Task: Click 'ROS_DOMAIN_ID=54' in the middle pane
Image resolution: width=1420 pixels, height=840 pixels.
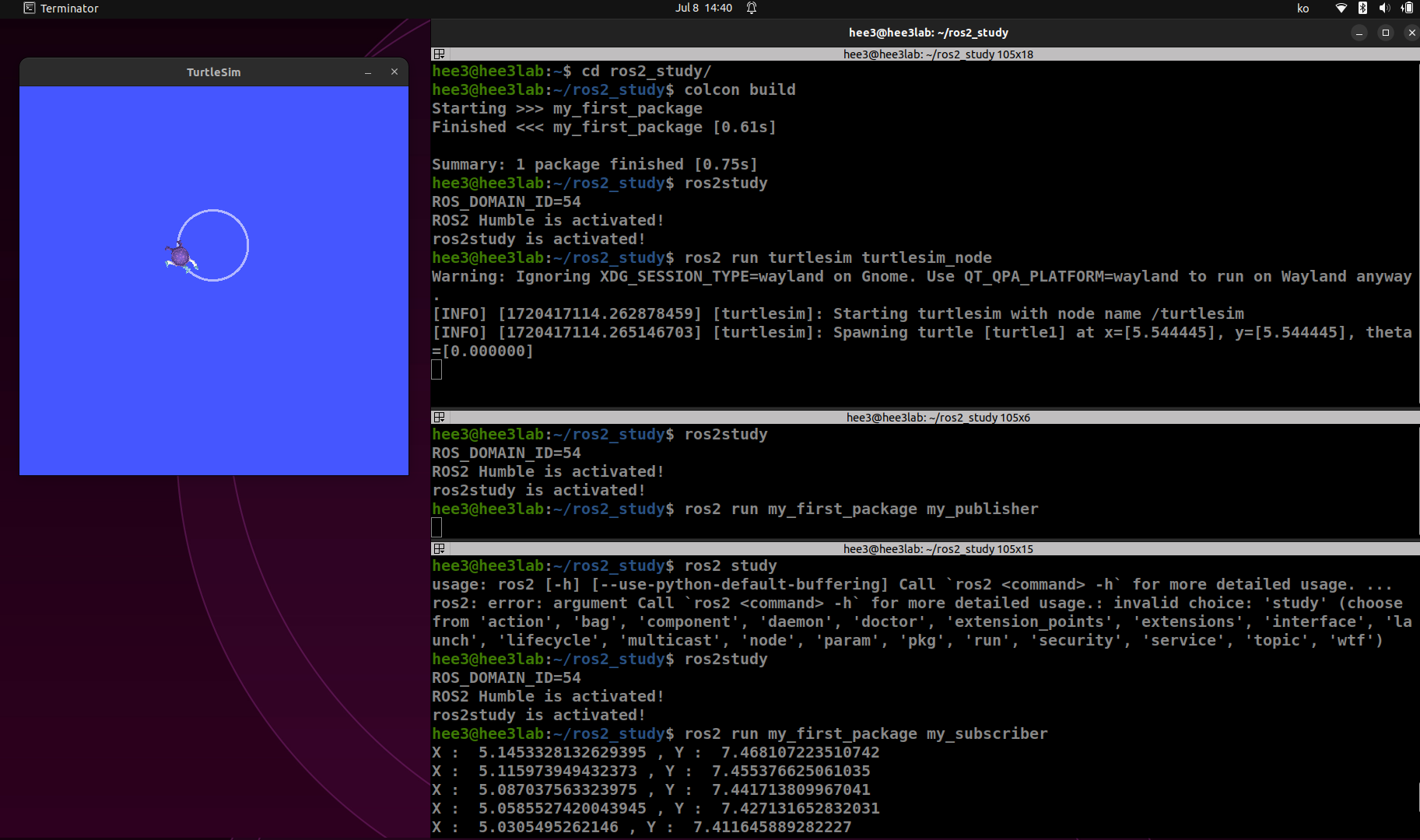Action: click(507, 453)
